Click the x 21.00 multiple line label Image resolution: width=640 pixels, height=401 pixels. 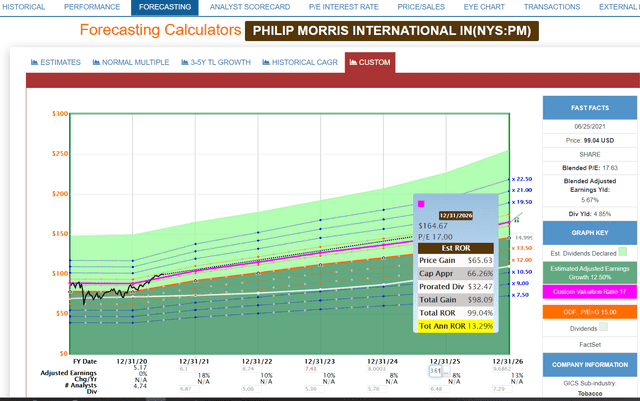tap(522, 190)
